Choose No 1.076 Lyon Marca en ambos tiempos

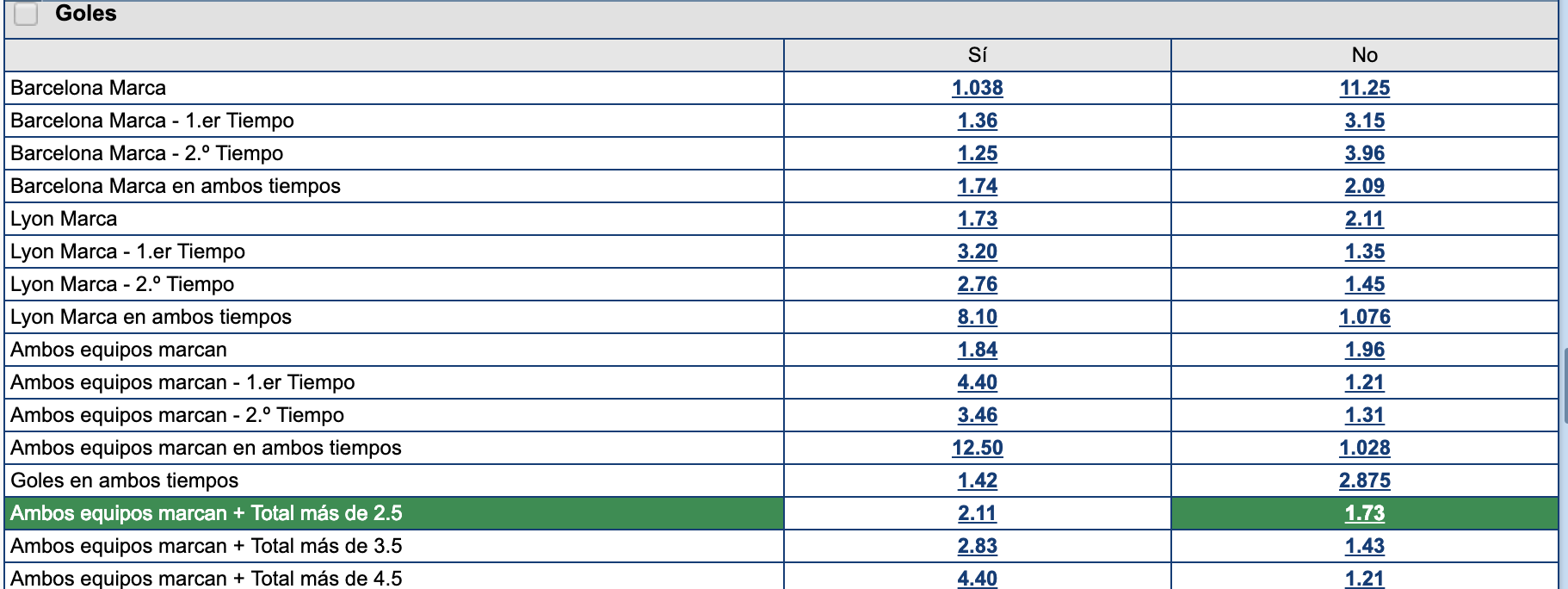pos(1364,317)
